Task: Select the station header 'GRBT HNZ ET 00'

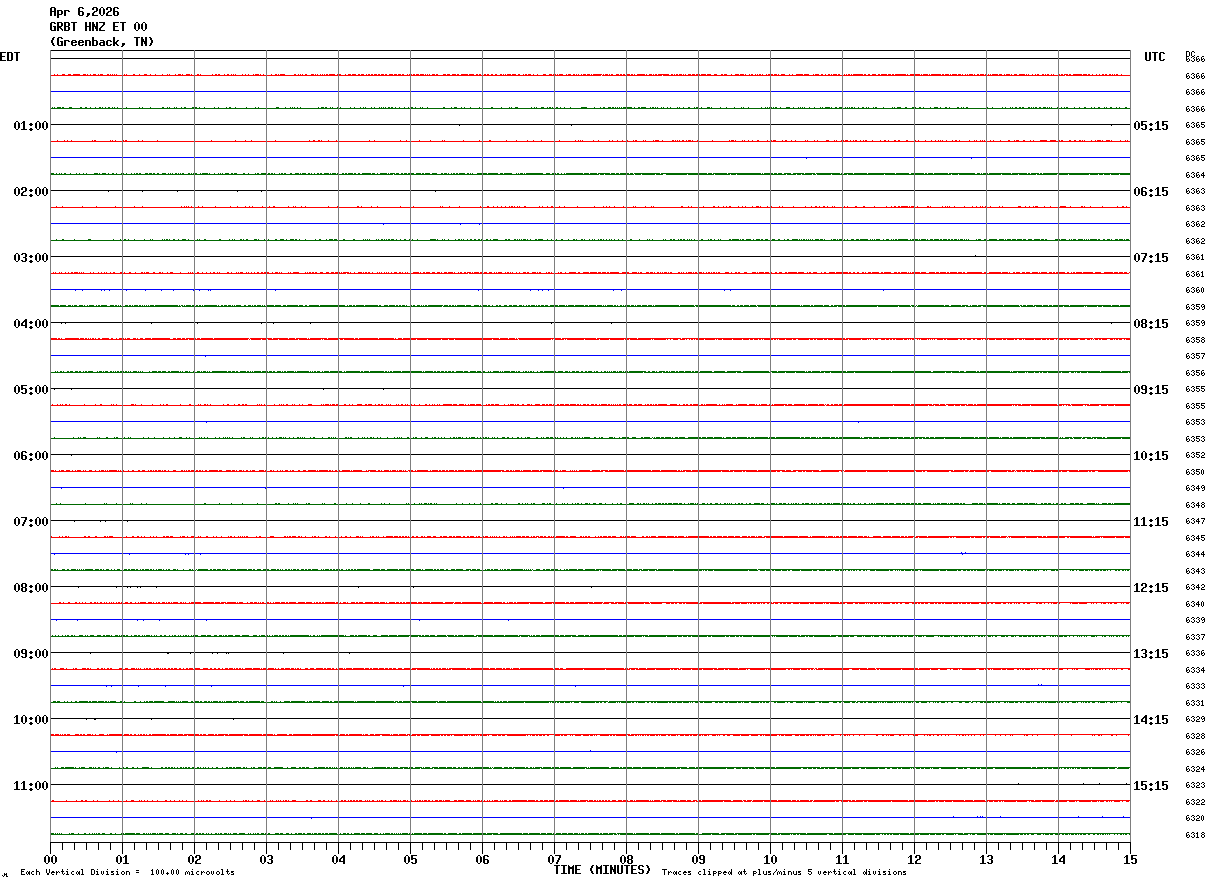Action: click(x=98, y=27)
